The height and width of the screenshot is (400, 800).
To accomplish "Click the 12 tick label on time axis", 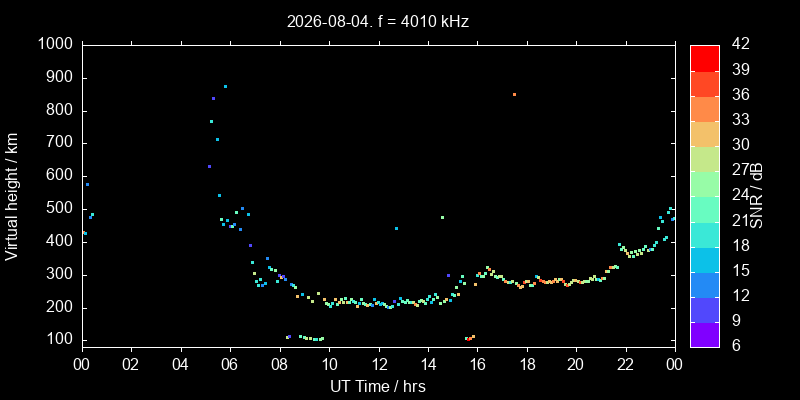I will (x=379, y=365).
